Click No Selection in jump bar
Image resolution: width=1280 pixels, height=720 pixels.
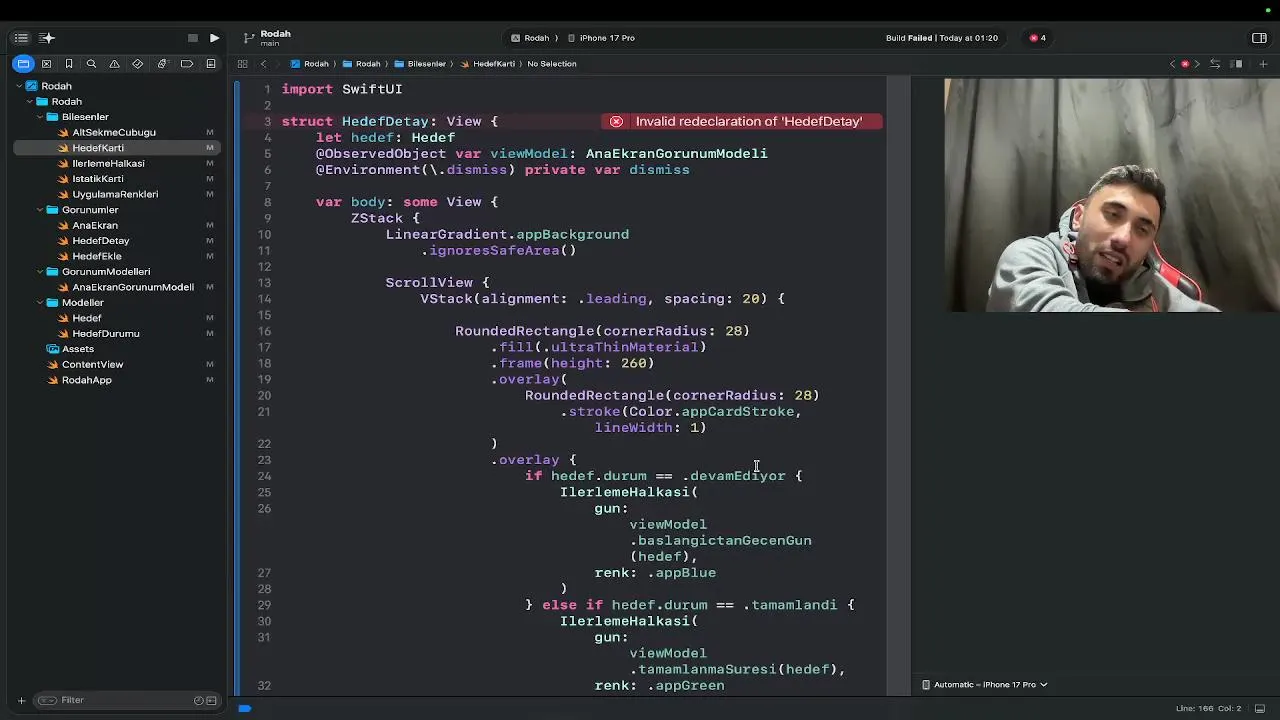pos(552,64)
